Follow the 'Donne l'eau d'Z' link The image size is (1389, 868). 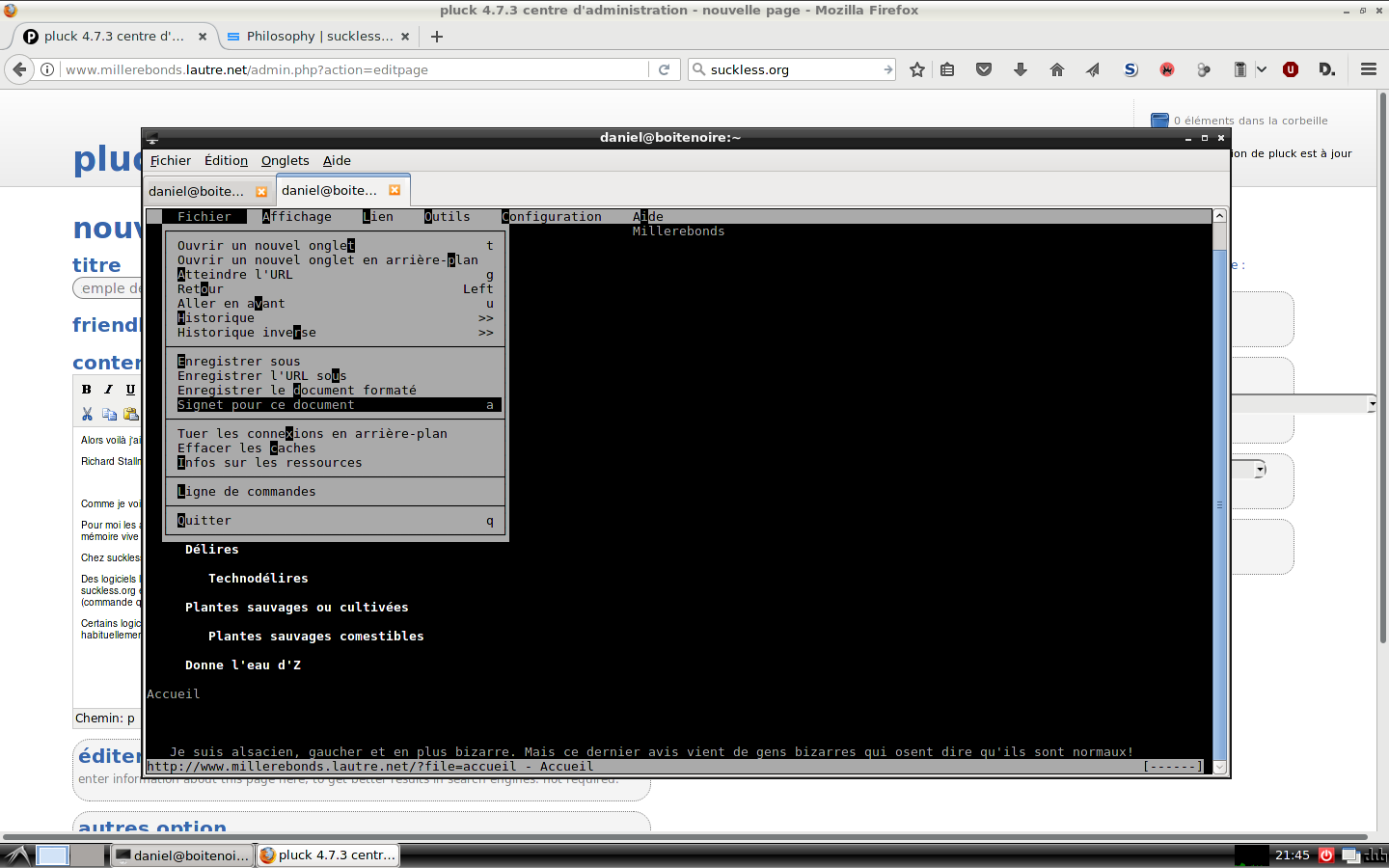click(x=243, y=665)
